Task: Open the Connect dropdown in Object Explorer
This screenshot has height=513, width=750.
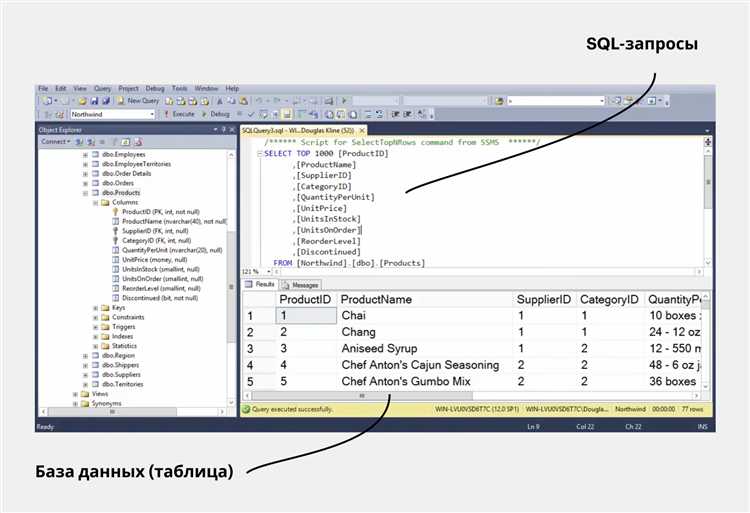Action: pos(56,142)
